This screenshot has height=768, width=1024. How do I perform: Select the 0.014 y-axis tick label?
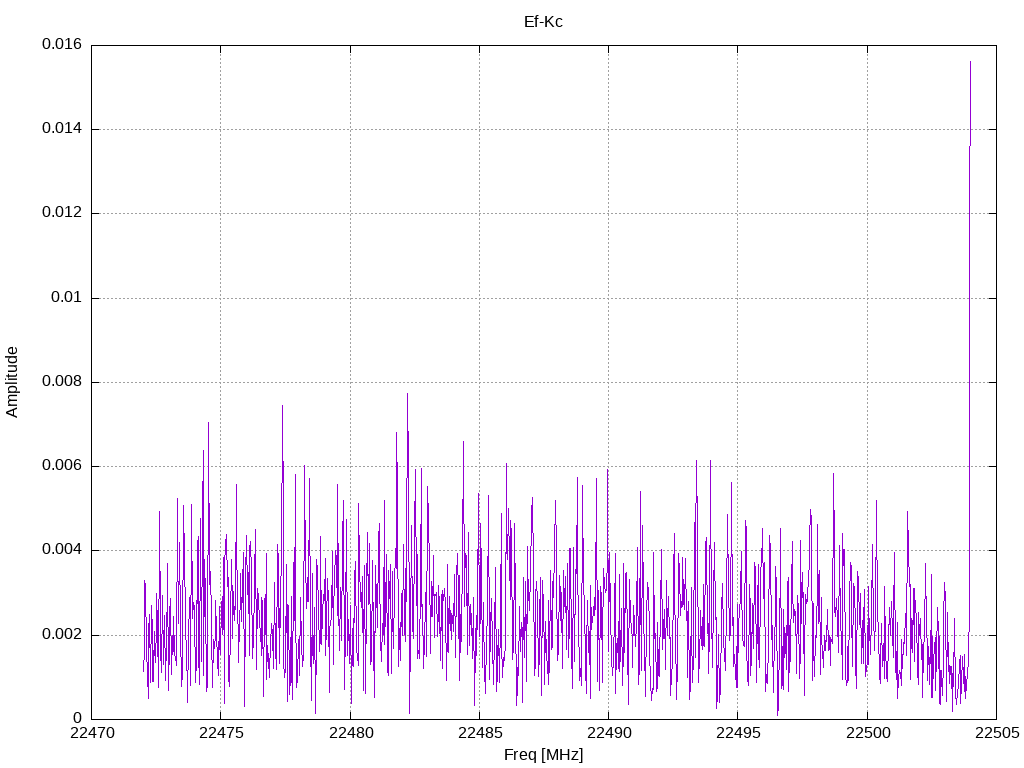tap(61, 129)
